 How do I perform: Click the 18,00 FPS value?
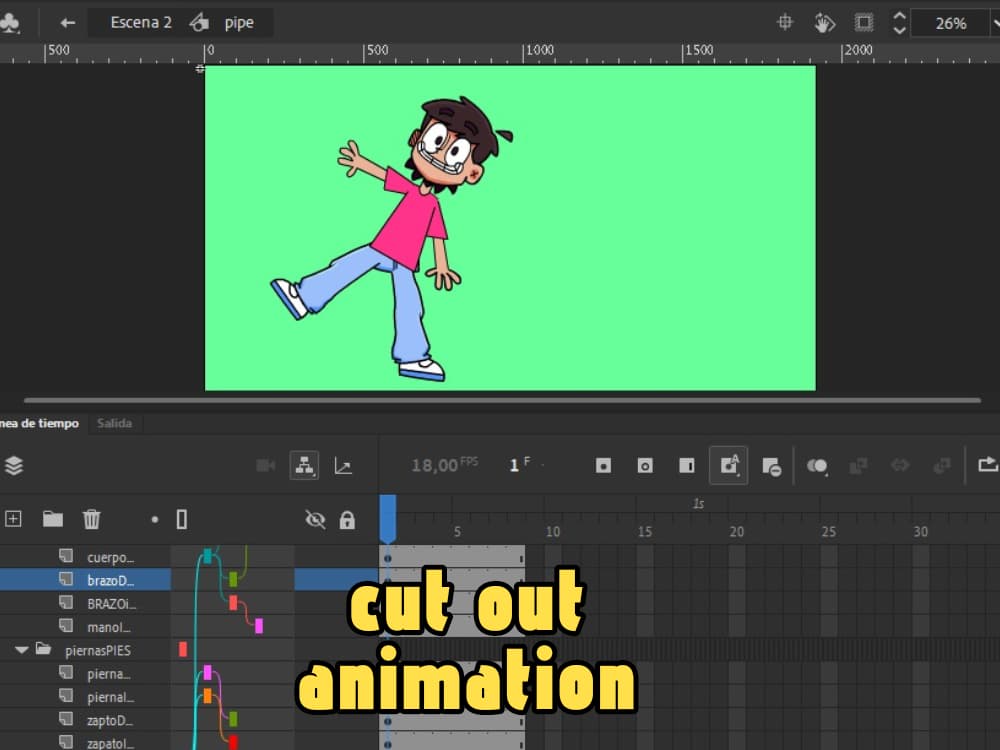(x=445, y=465)
